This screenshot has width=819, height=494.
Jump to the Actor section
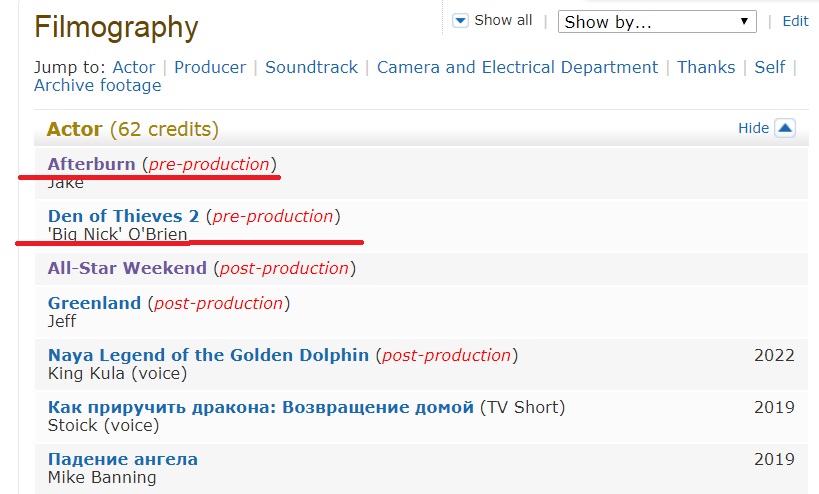point(134,67)
